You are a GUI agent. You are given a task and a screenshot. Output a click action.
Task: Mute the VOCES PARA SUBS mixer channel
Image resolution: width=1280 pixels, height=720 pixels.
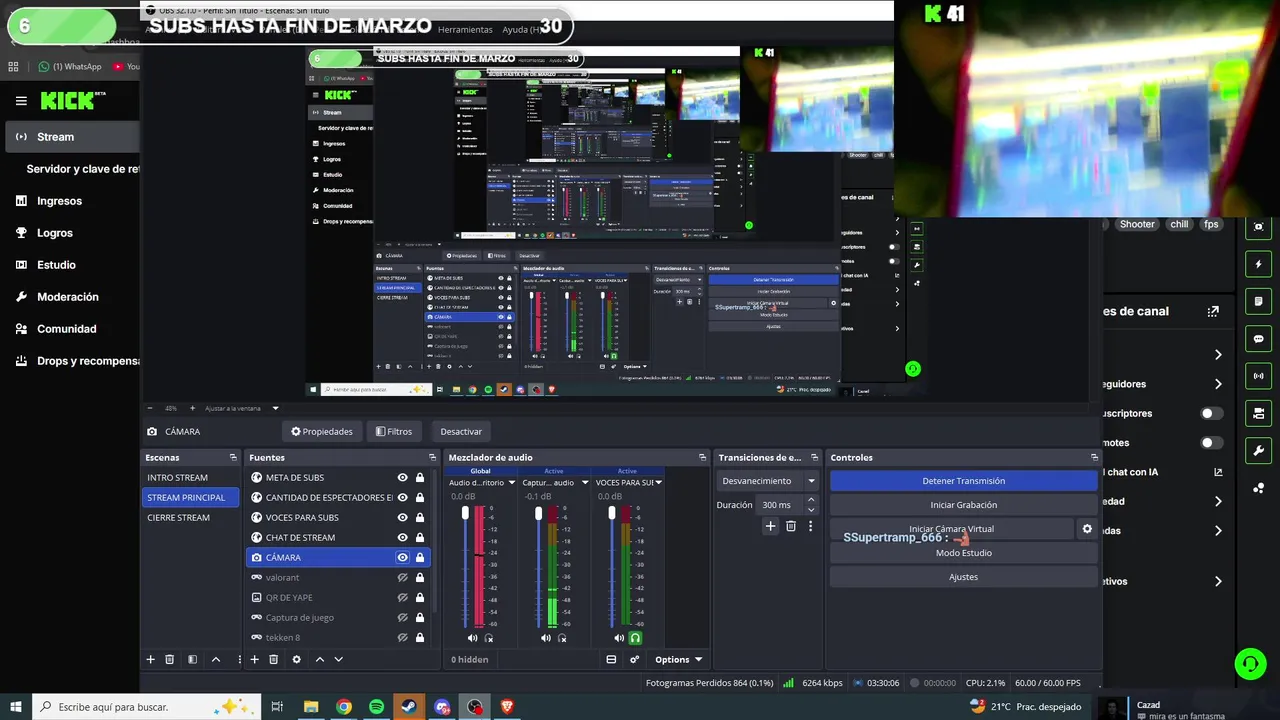[618, 638]
